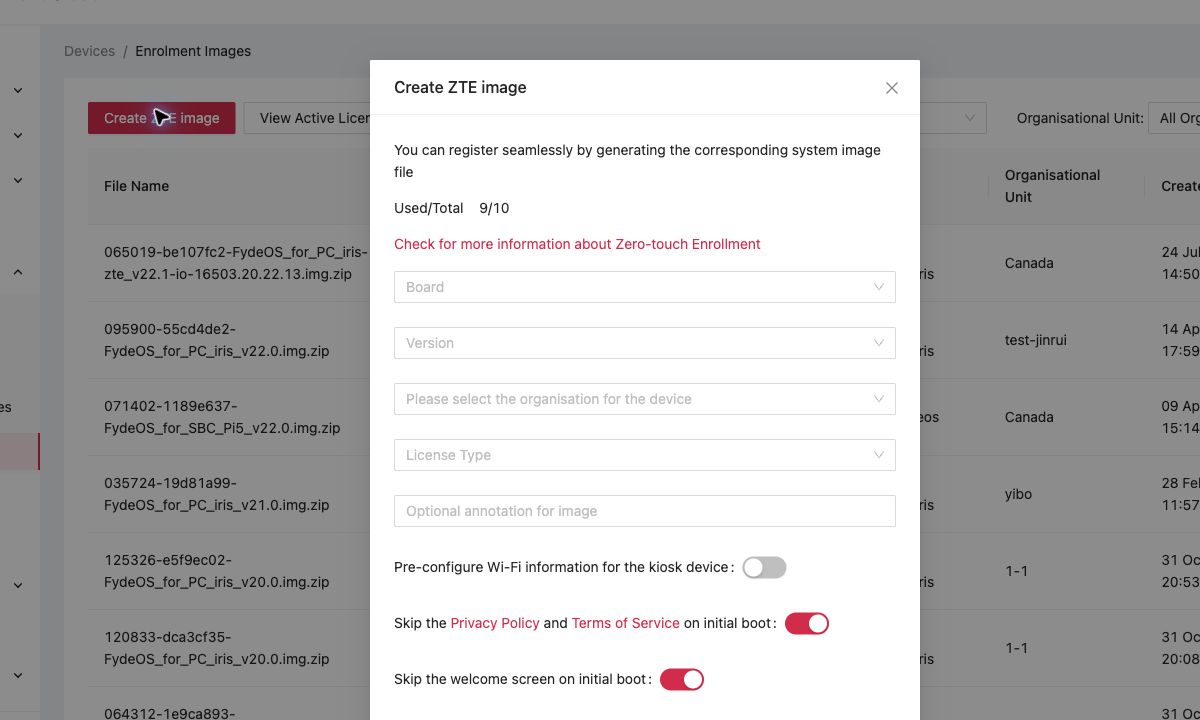Open the Board dropdown
The width and height of the screenshot is (1200, 720).
point(645,287)
